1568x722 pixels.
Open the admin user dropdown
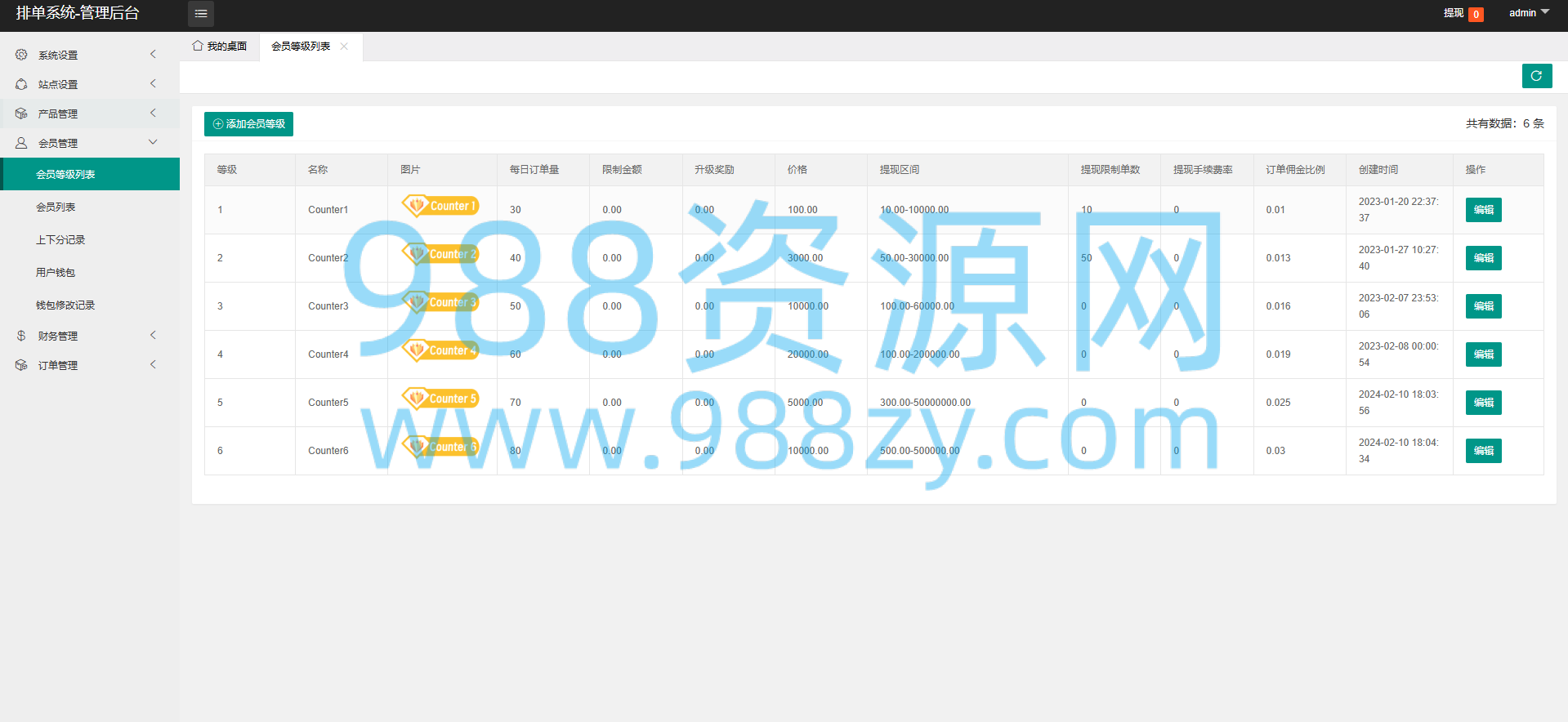pos(1529,13)
